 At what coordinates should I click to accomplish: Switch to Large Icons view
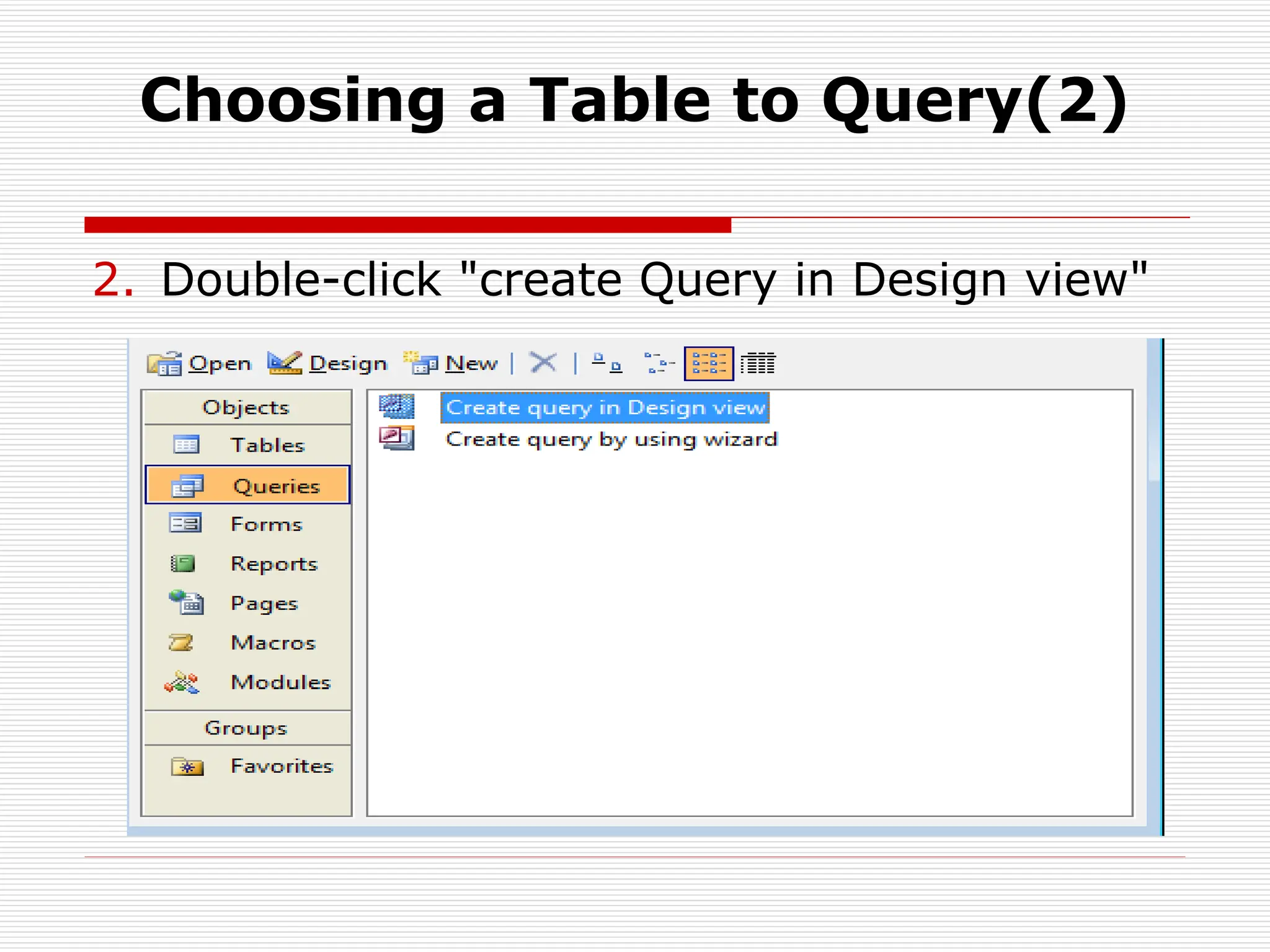[x=606, y=363]
